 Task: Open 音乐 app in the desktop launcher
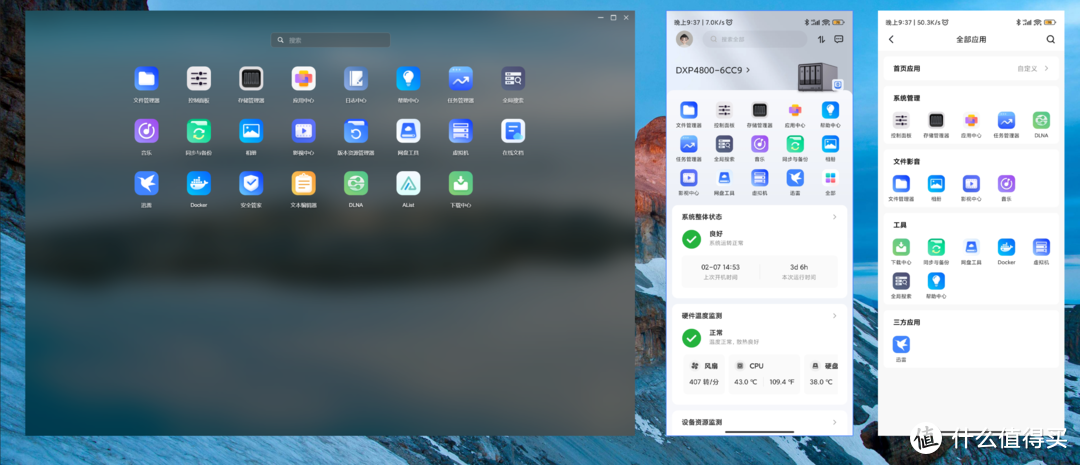click(146, 131)
